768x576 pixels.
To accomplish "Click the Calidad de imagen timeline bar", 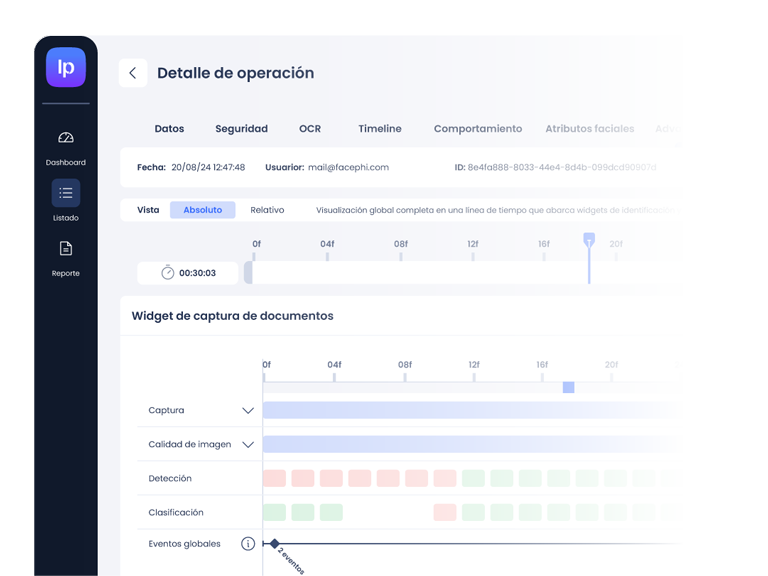I will pyautogui.click(x=470, y=445).
